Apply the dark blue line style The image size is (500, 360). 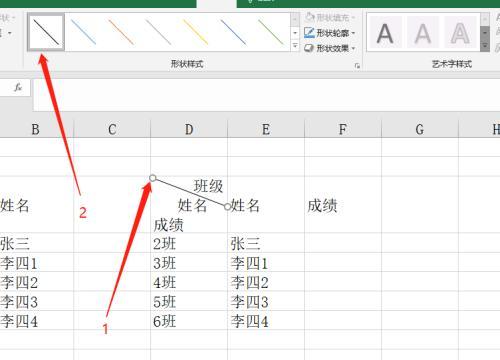pos(233,32)
